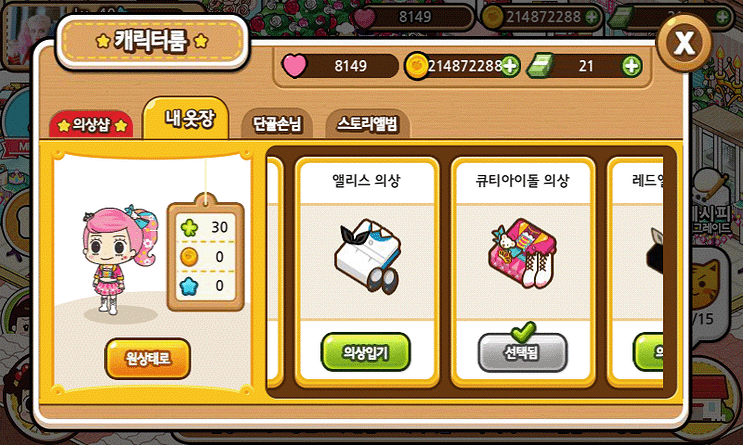
Task: Close the 캐릭터룸 window with the X button
Action: (684, 44)
